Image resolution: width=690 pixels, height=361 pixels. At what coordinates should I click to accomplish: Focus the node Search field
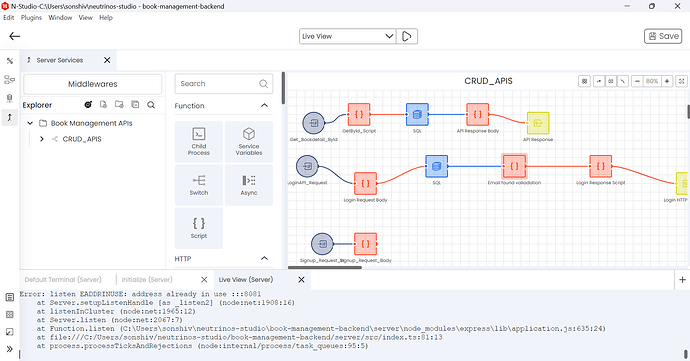[224, 84]
